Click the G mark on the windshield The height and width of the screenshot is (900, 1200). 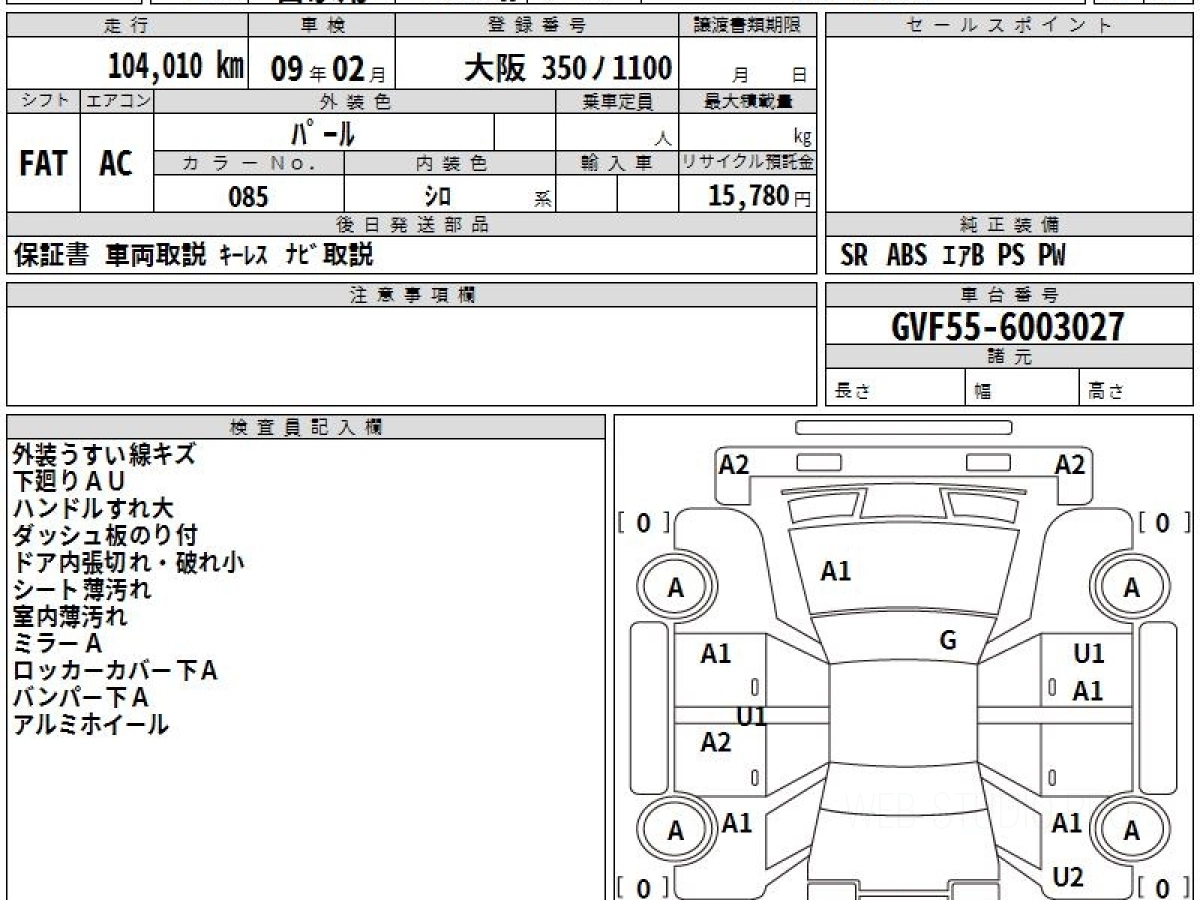(948, 641)
